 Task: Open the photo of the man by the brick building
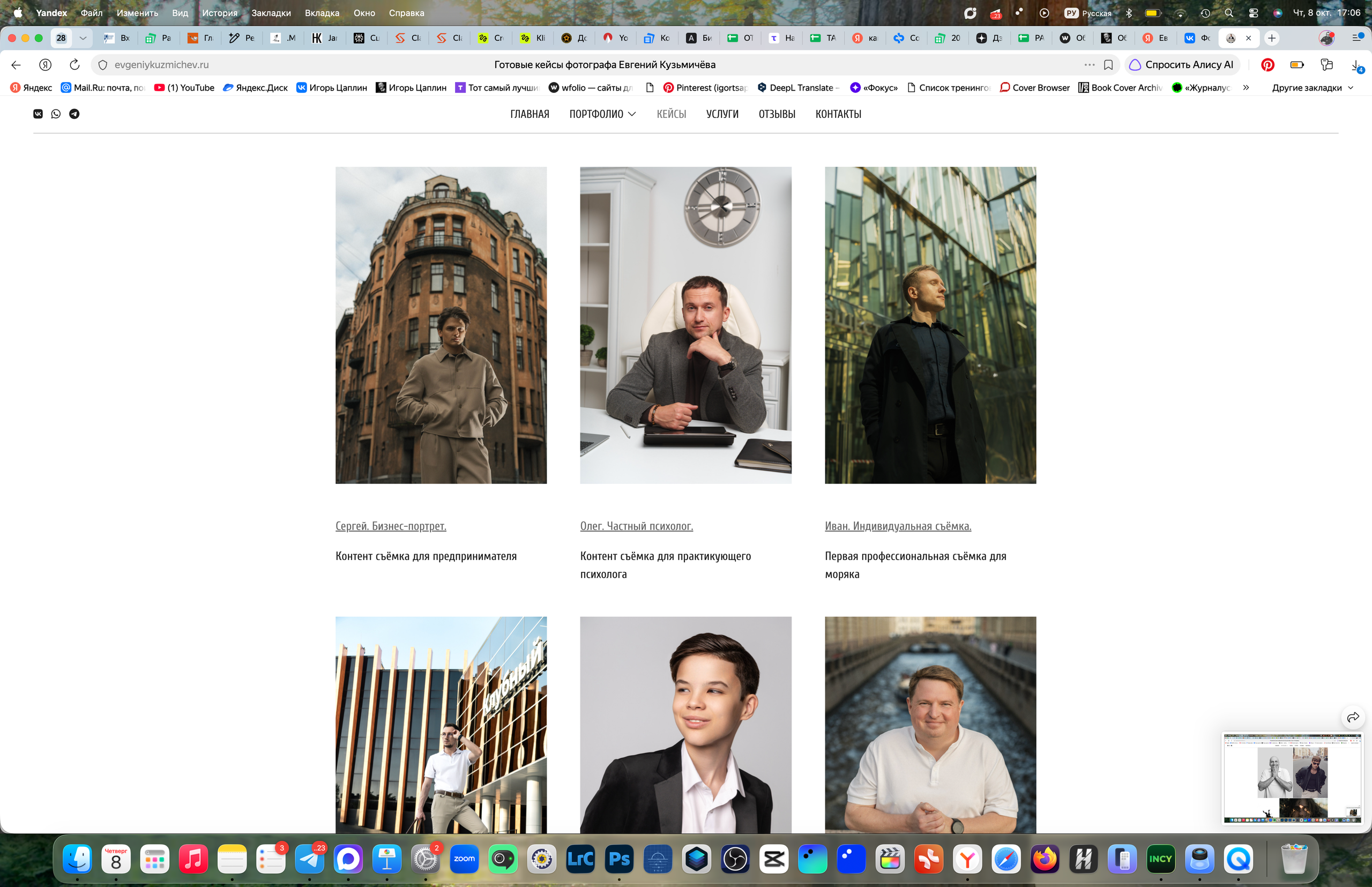click(441, 325)
